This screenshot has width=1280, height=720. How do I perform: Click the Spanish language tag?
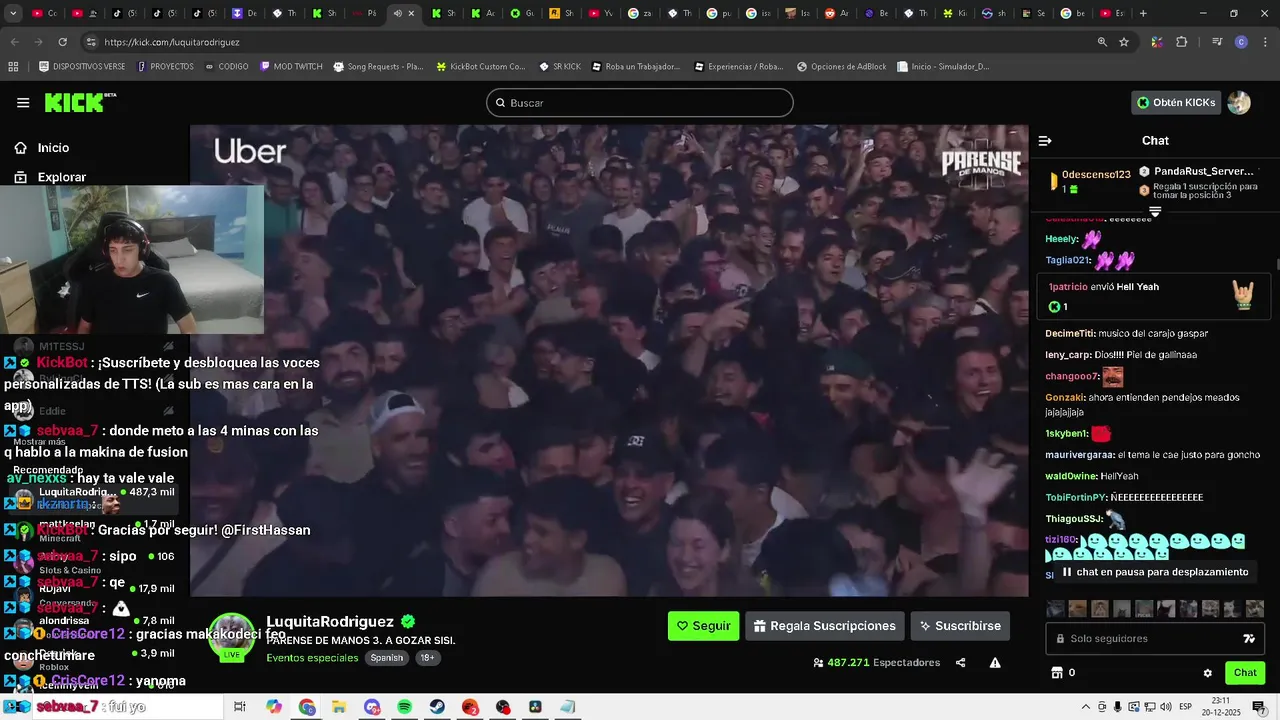(387, 658)
